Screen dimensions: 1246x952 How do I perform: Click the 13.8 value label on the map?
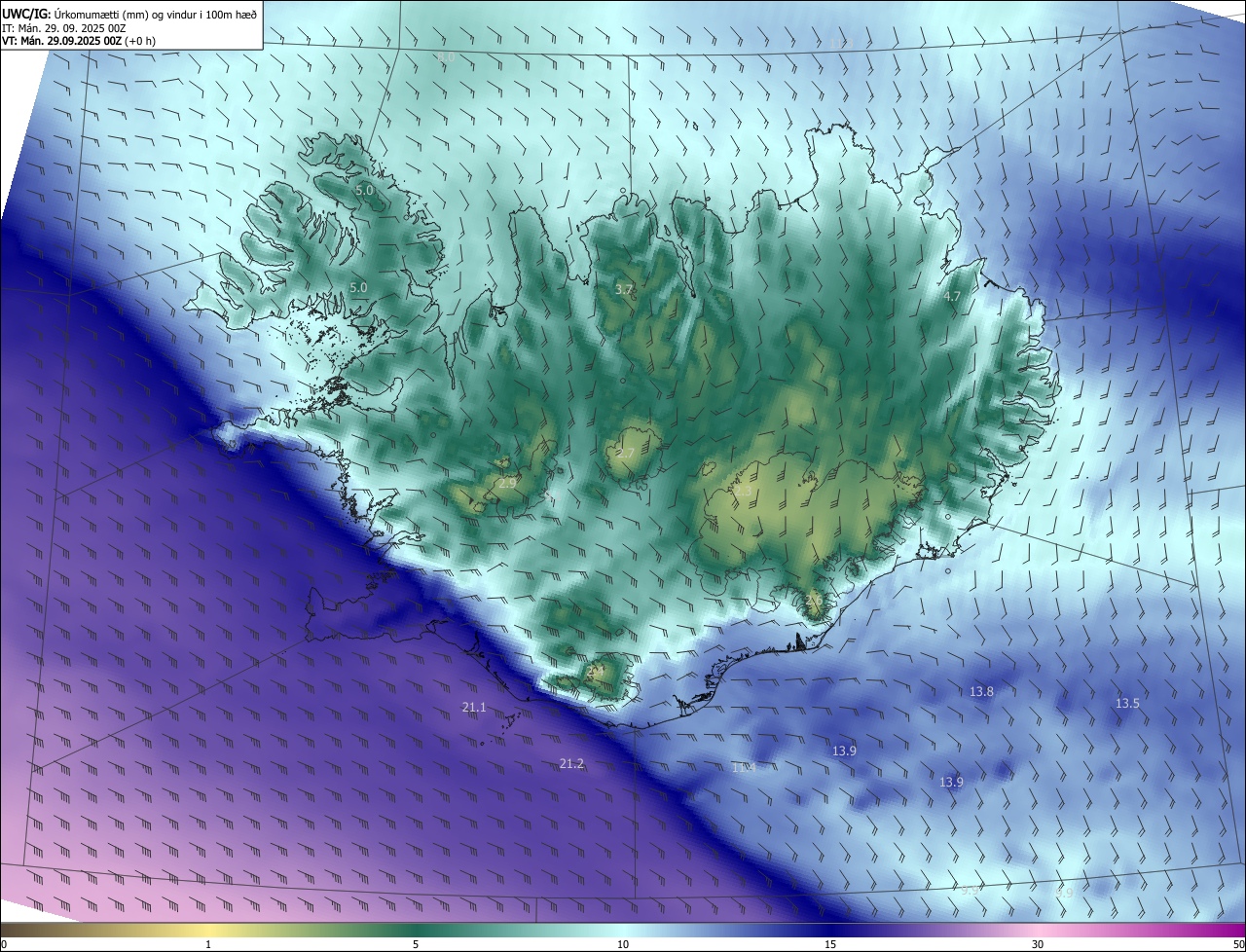(981, 692)
